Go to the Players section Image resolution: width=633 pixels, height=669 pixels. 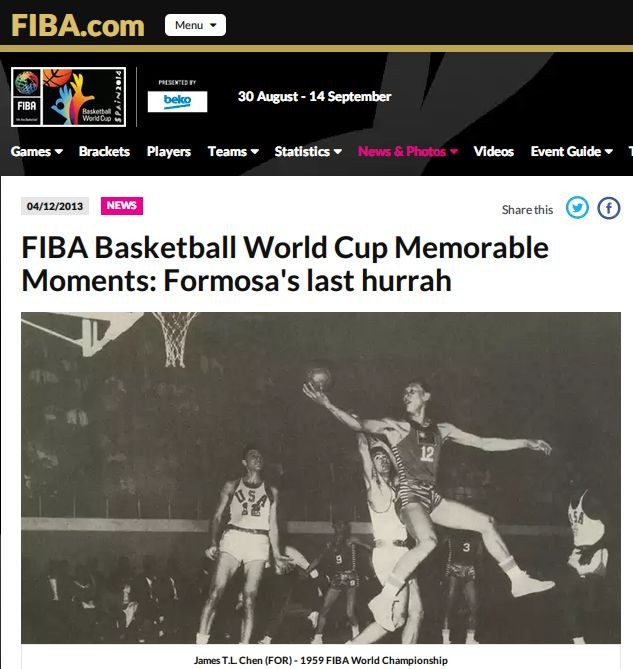coord(168,151)
